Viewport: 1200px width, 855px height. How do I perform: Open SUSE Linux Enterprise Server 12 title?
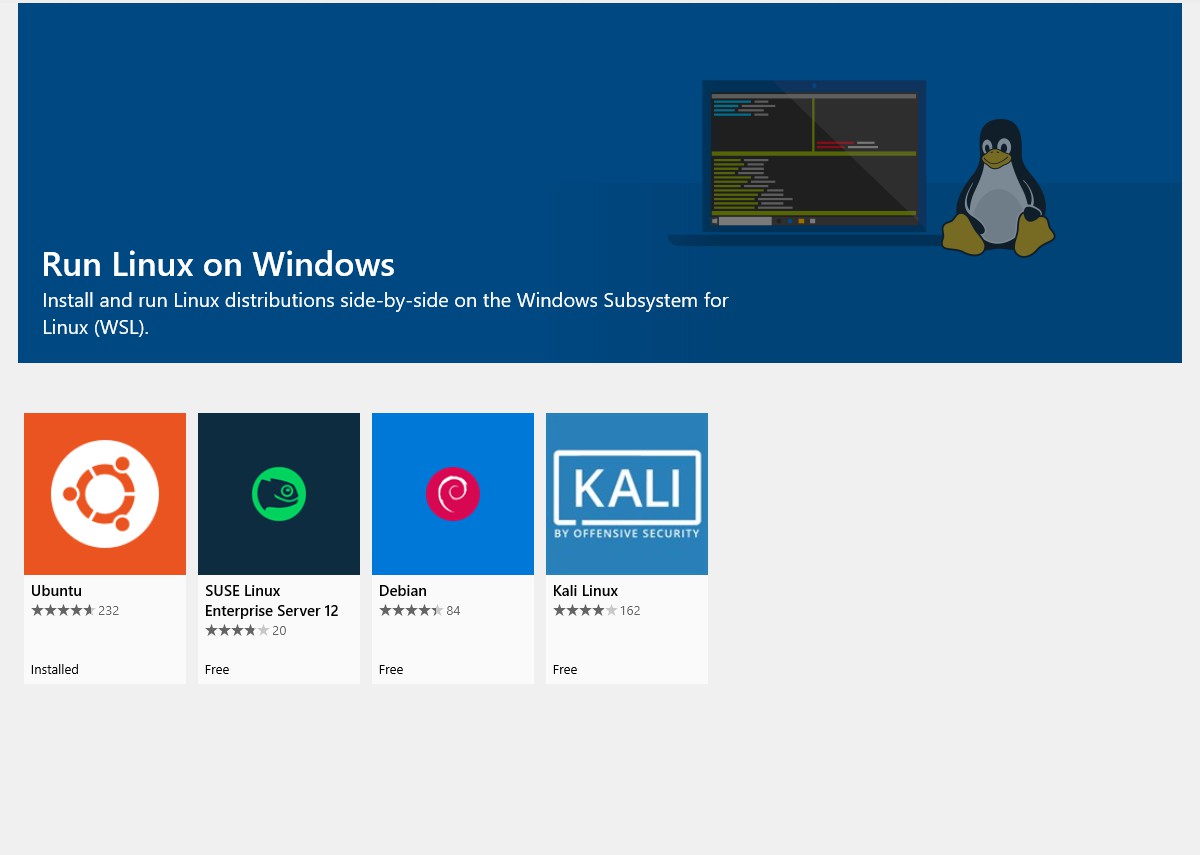(x=271, y=601)
